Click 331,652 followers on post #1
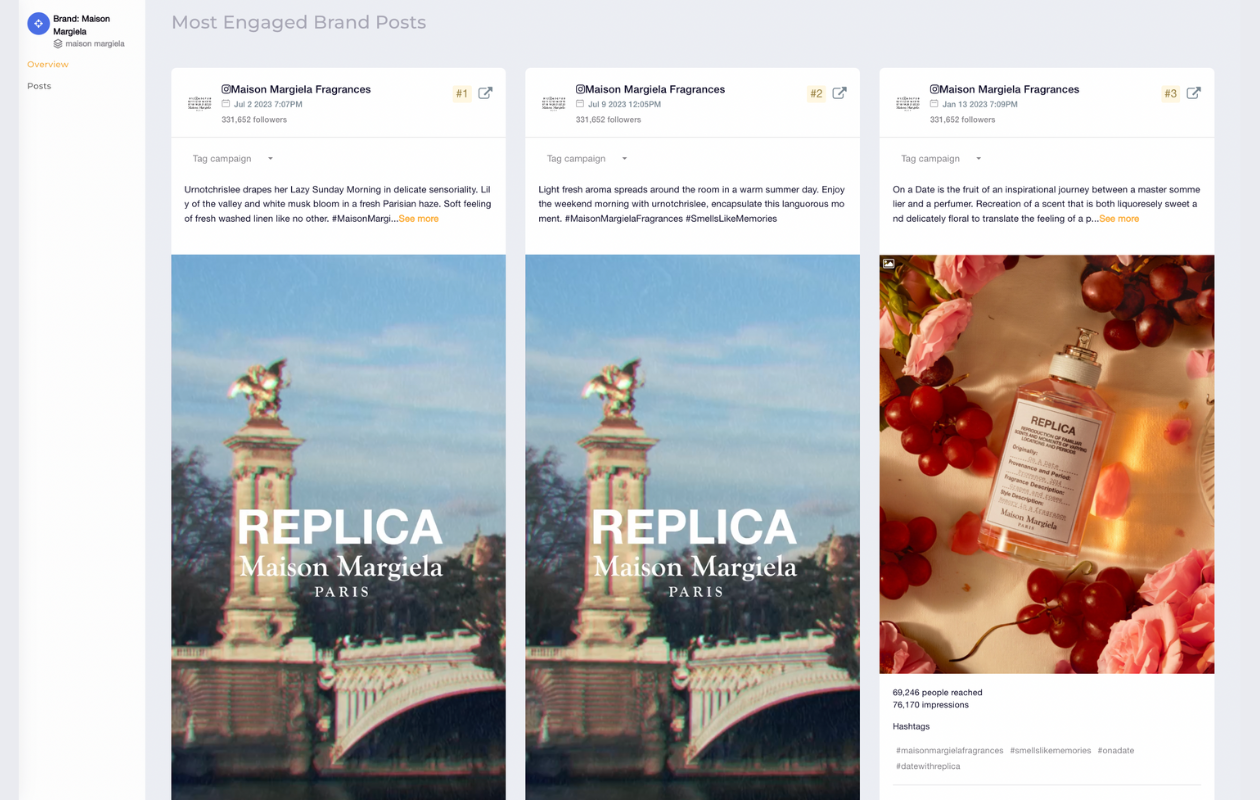 click(254, 120)
